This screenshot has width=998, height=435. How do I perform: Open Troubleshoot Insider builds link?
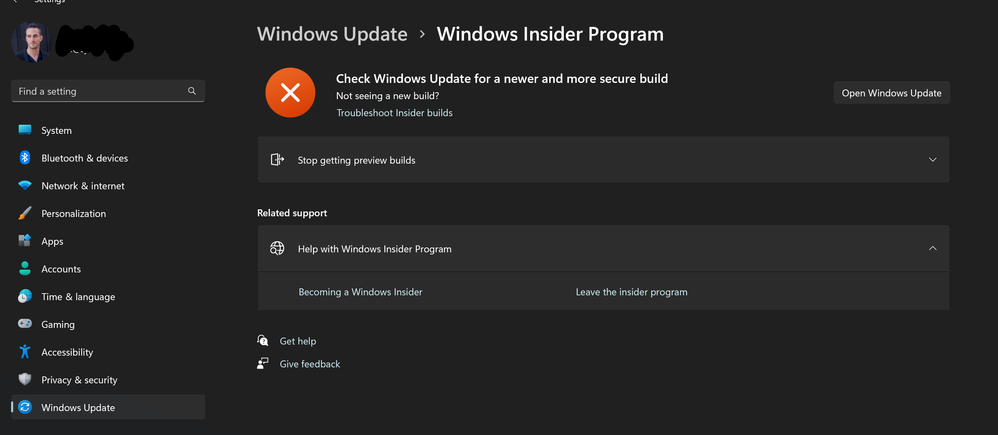(x=394, y=113)
